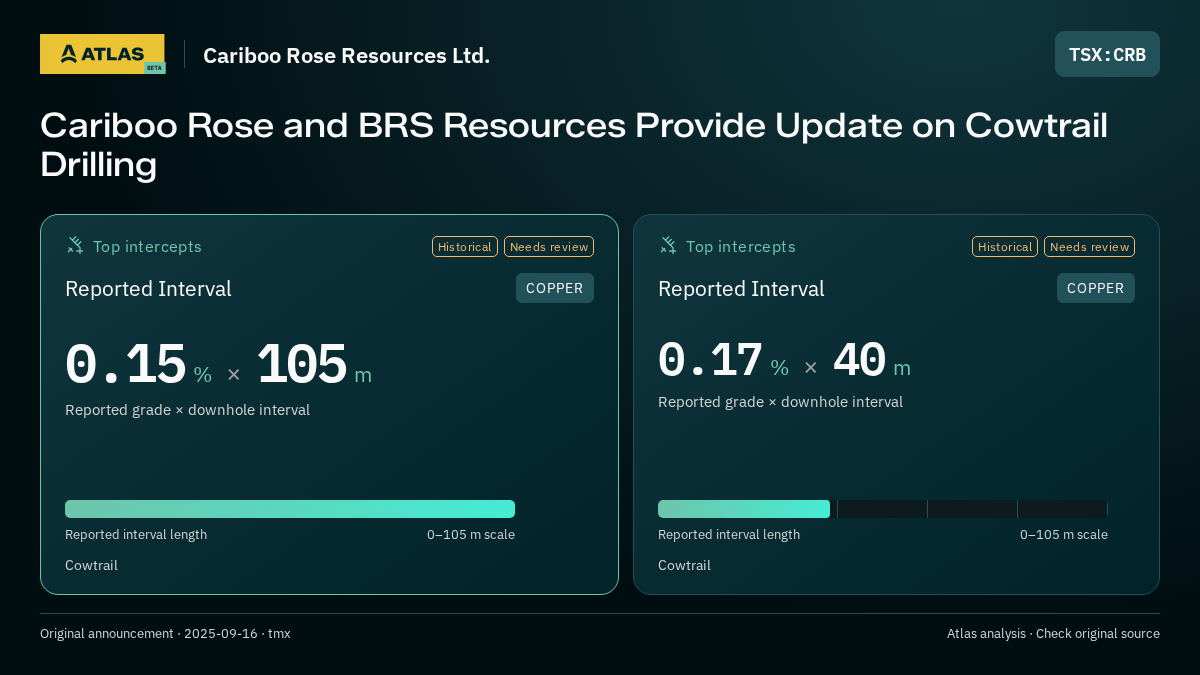Select the Needs review tag on 105 m card
The height and width of the screenshot is (675, 1200).
(549, 247)
